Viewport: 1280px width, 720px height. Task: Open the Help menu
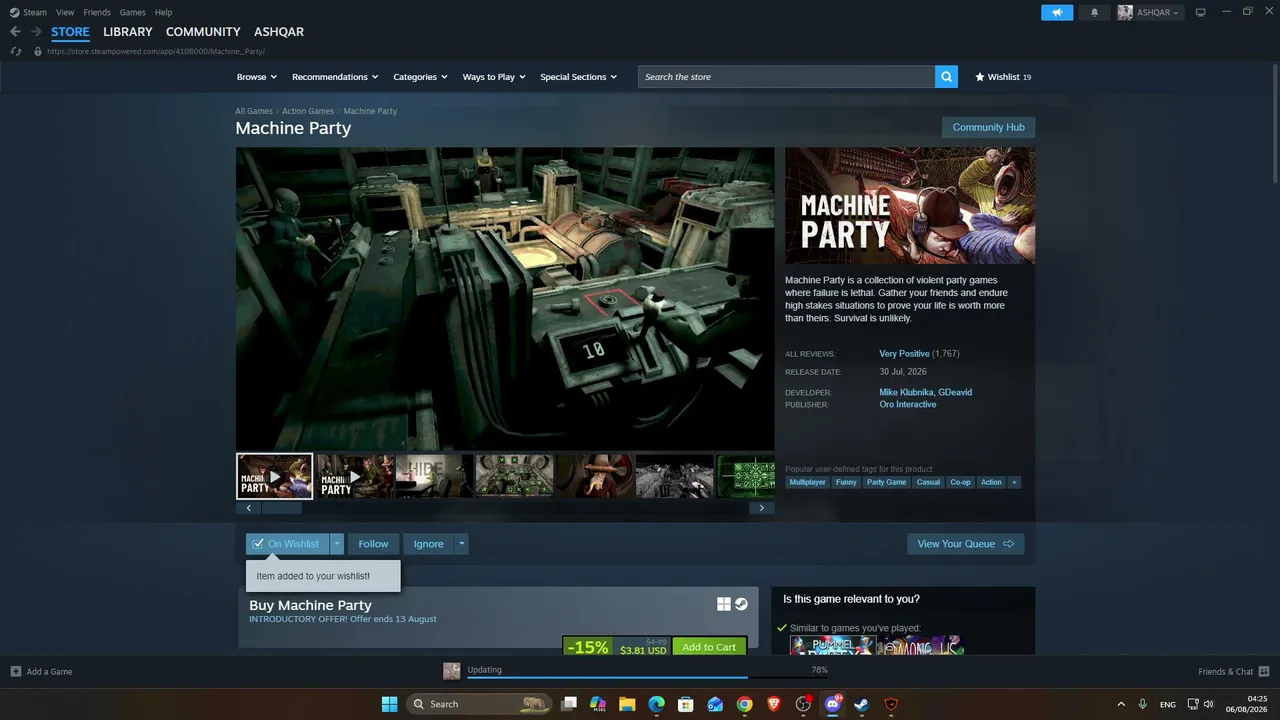pos(163,12)
